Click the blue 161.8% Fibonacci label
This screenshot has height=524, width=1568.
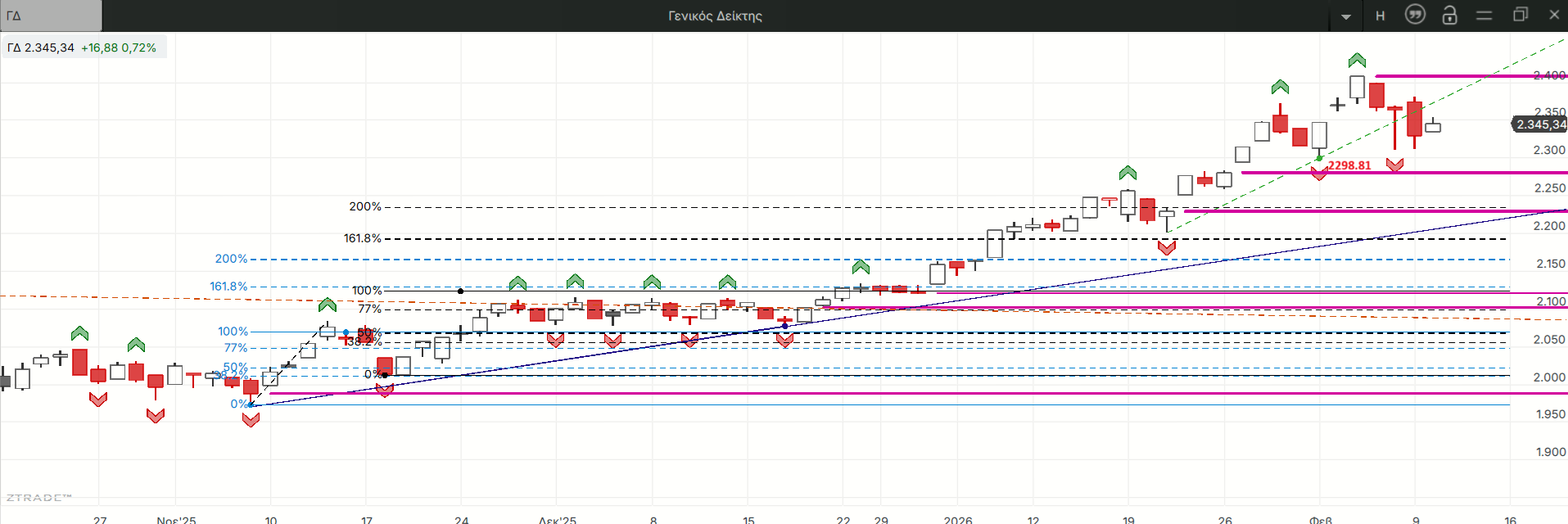[228, 287]
